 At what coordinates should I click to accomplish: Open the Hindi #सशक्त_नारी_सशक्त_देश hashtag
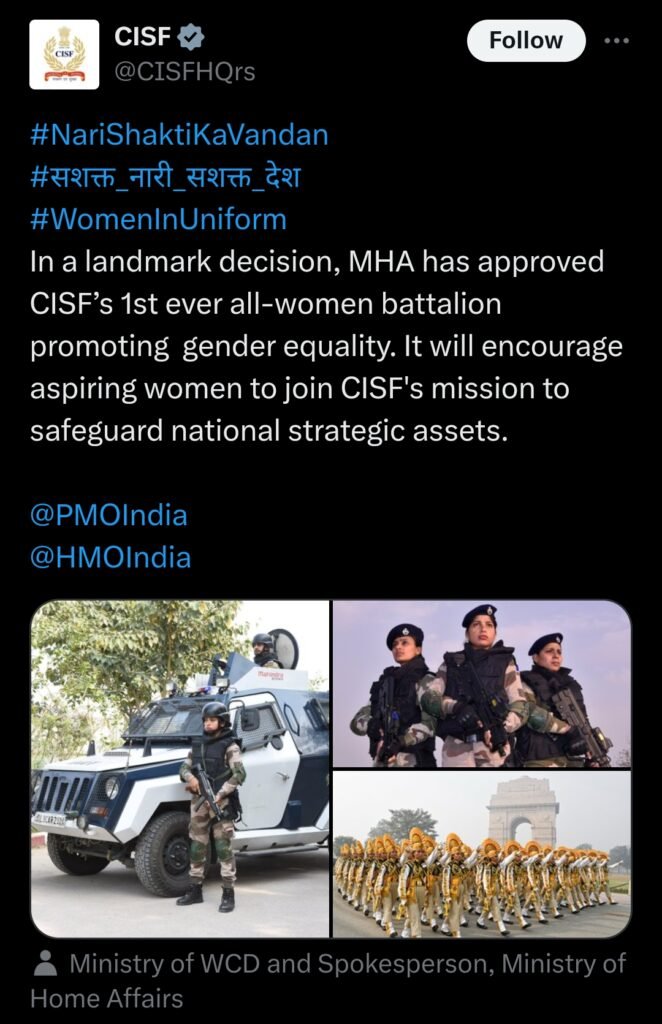tap(165, 177)
